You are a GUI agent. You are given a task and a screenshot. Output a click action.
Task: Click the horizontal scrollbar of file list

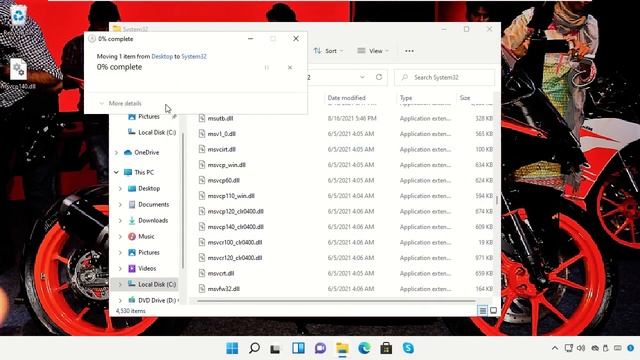tap(336, 301)
